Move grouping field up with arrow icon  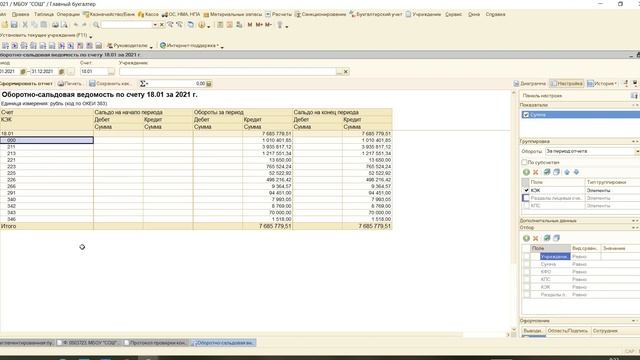point(567,172)
